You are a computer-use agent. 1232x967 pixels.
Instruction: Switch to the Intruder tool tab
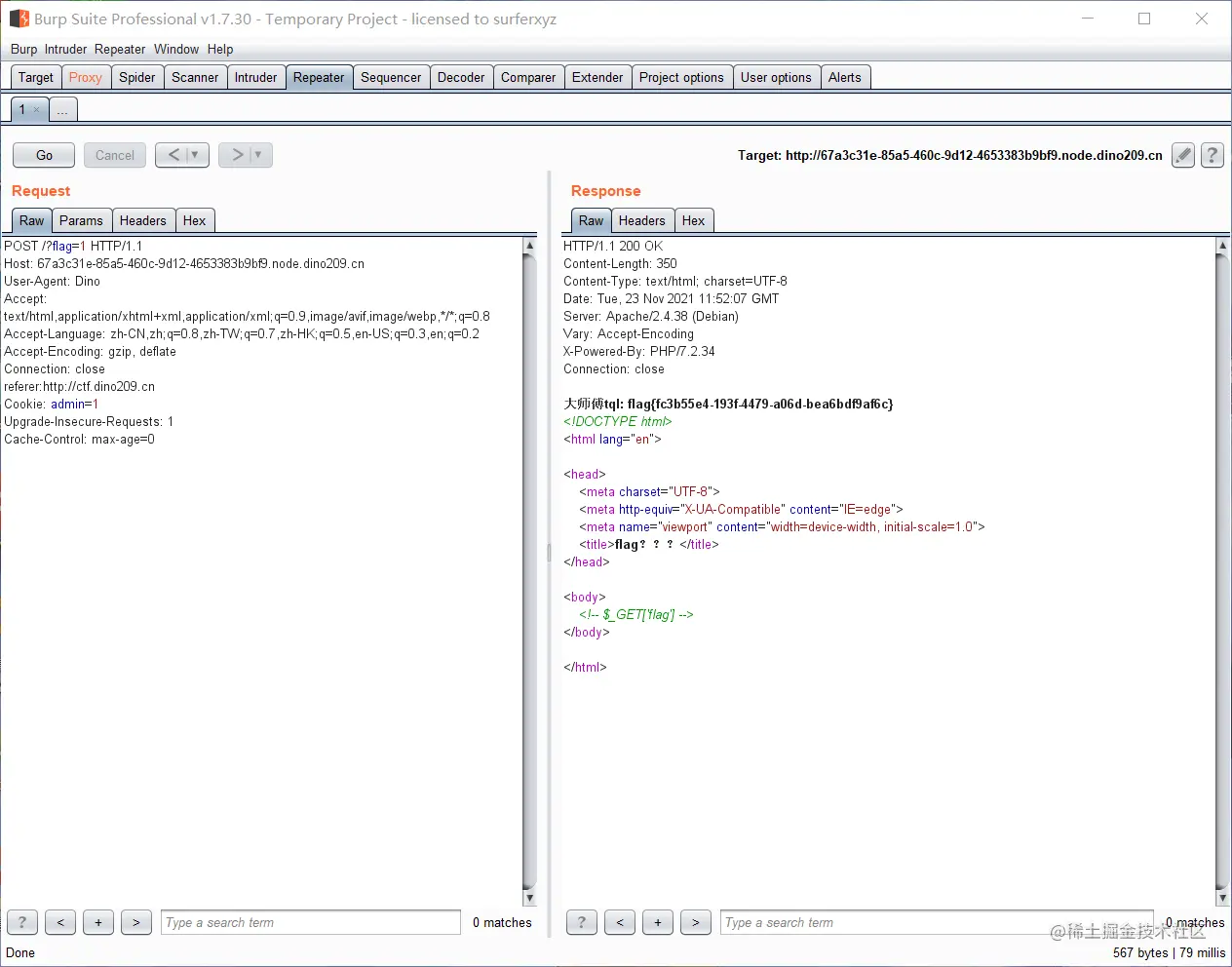(256, 77)
